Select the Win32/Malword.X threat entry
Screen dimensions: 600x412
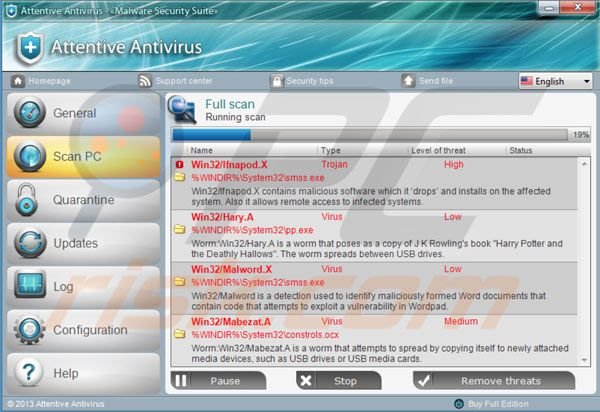pos(374,288)
